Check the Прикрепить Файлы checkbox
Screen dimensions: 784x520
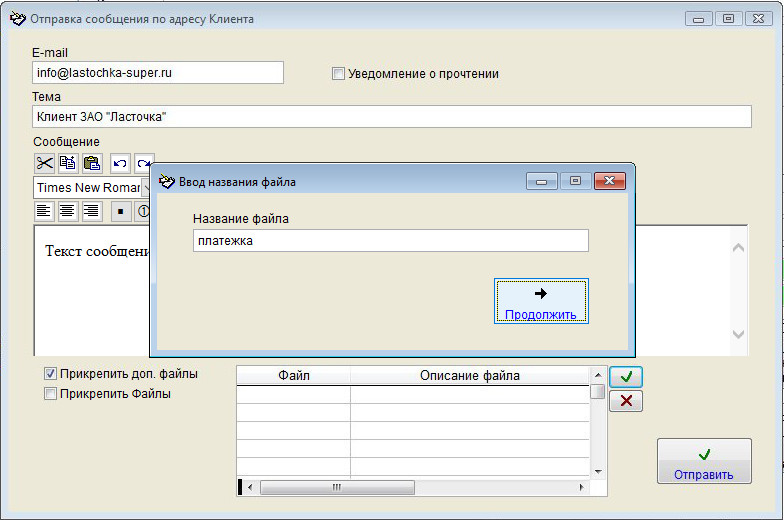[50, 394]
